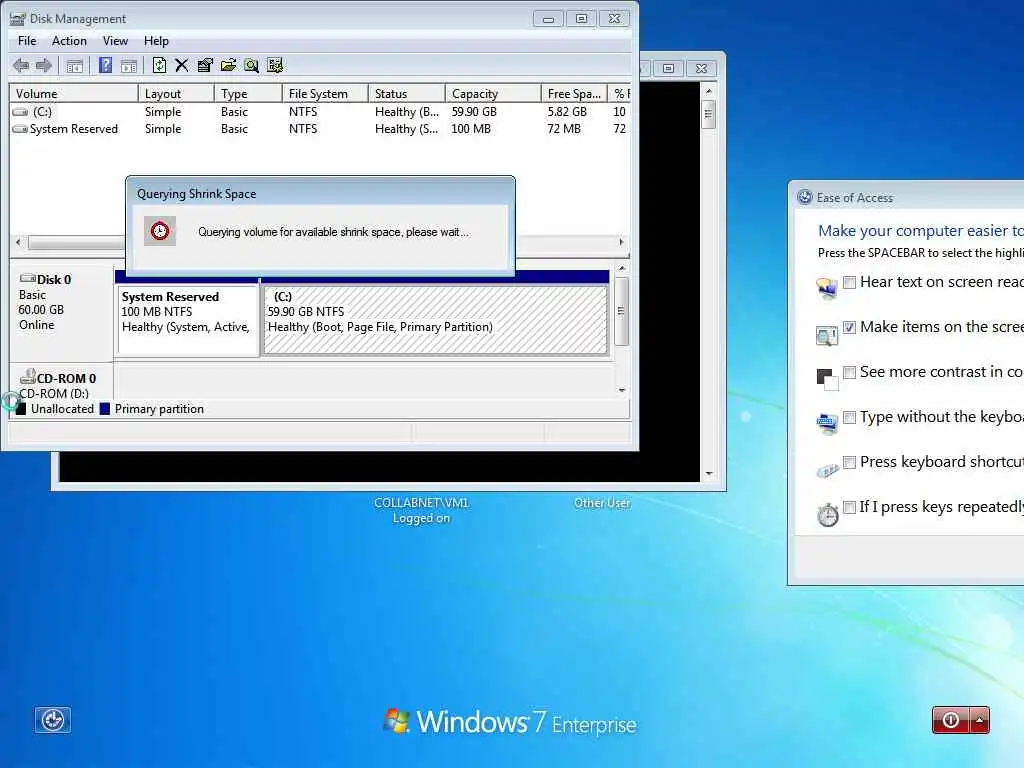Click disk graphical view scroll up arrow
This screenshot has height=768, width=1024.
tap(622, 268)
